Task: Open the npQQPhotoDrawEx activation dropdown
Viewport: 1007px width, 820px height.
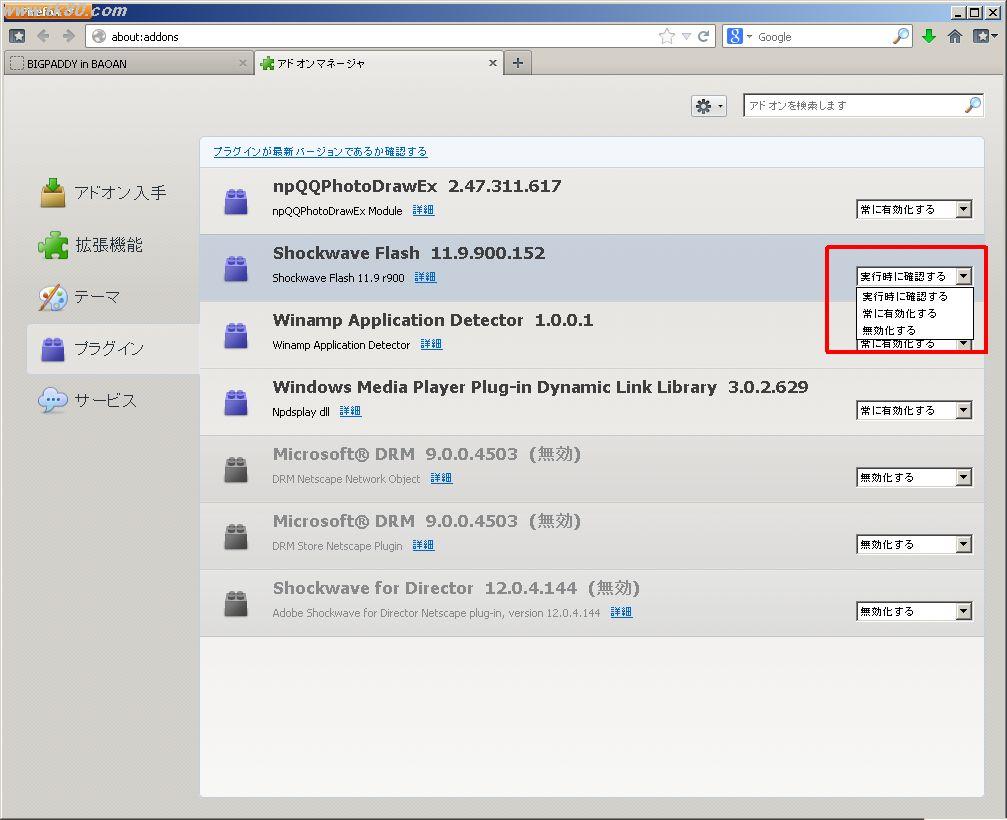Action: pyautogui.click(x=914, y=210)
